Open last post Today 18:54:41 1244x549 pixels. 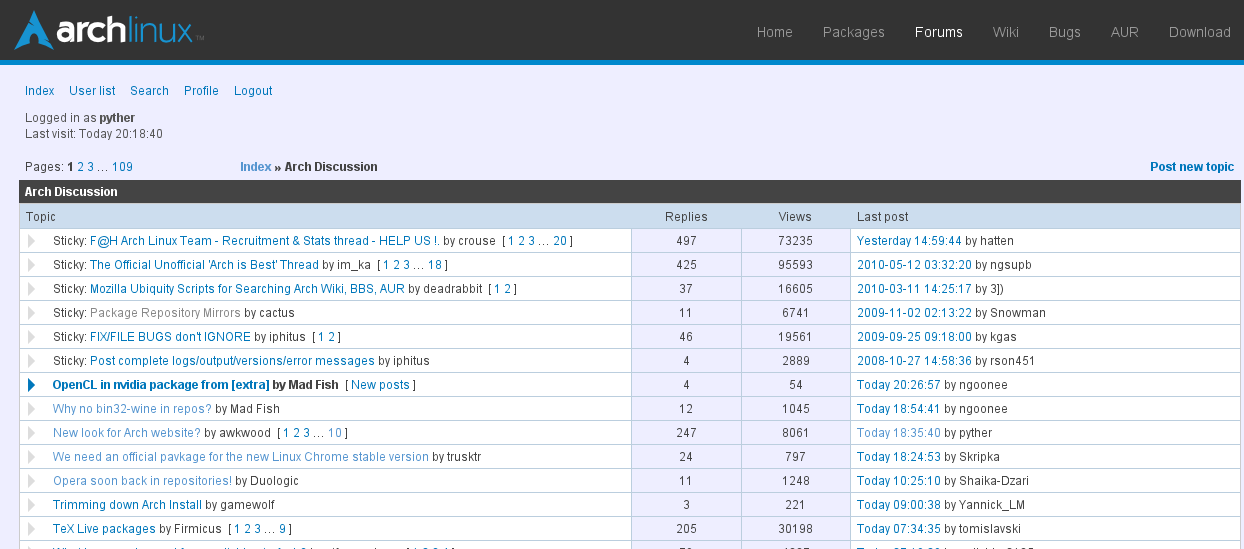pos(899,409)
